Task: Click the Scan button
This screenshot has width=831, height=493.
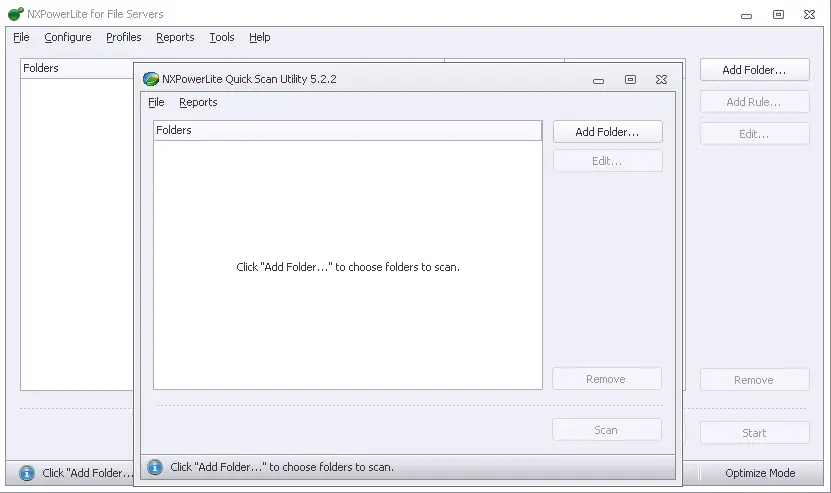Action: click(606, 430)
